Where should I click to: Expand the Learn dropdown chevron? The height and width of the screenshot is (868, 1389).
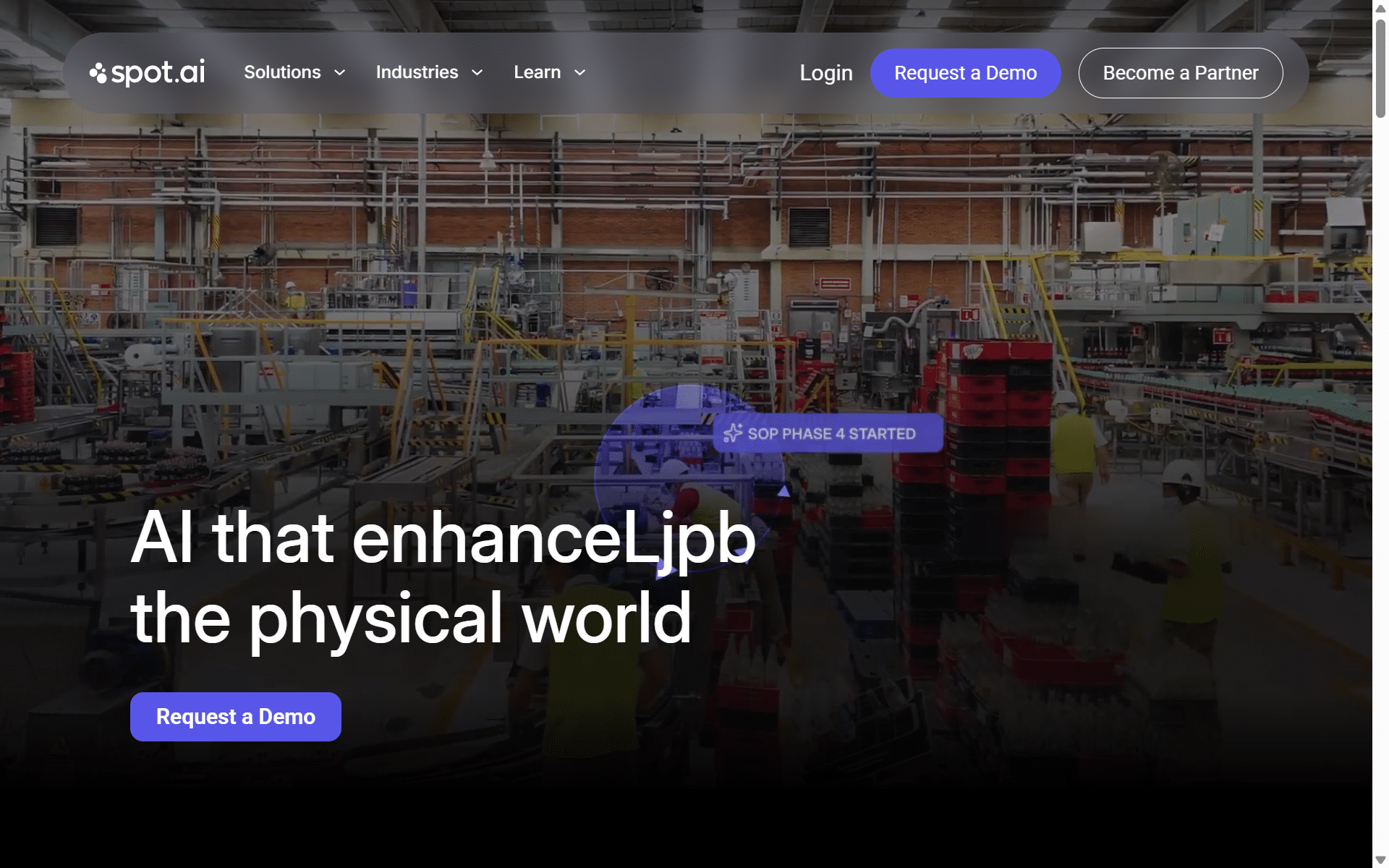pos(579,72)
